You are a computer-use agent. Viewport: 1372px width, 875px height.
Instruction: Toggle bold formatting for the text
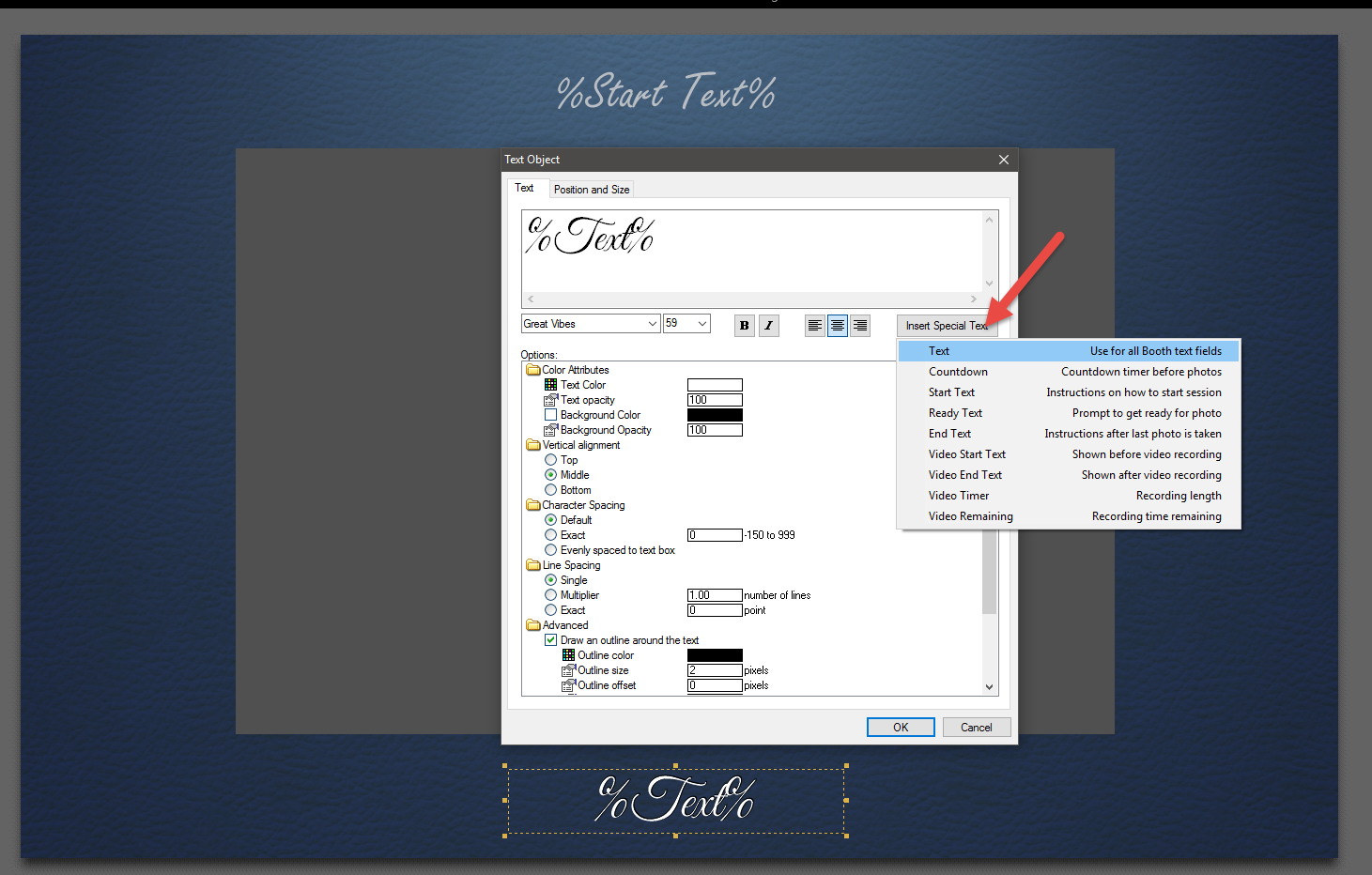(x=744, y=325)
